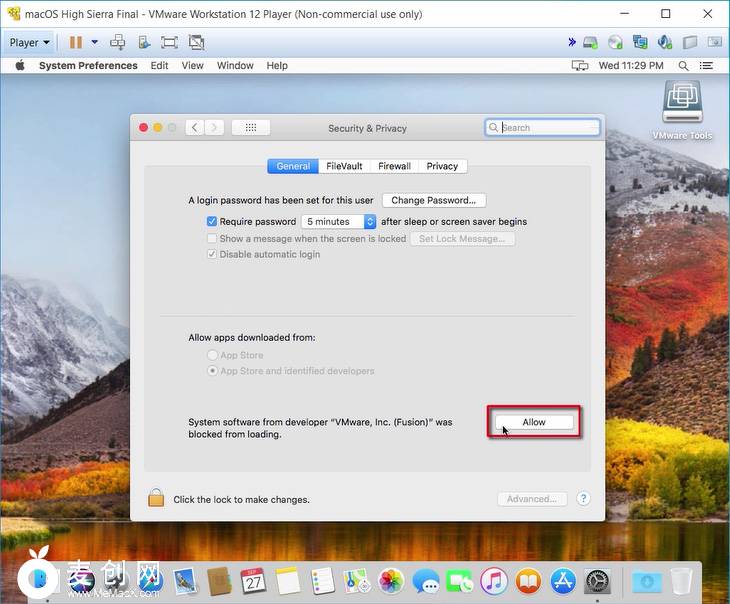Viewport: 730px width, 604px height.
Task: Click Allow for the blocked VMware software
Action: click(534, 422)
